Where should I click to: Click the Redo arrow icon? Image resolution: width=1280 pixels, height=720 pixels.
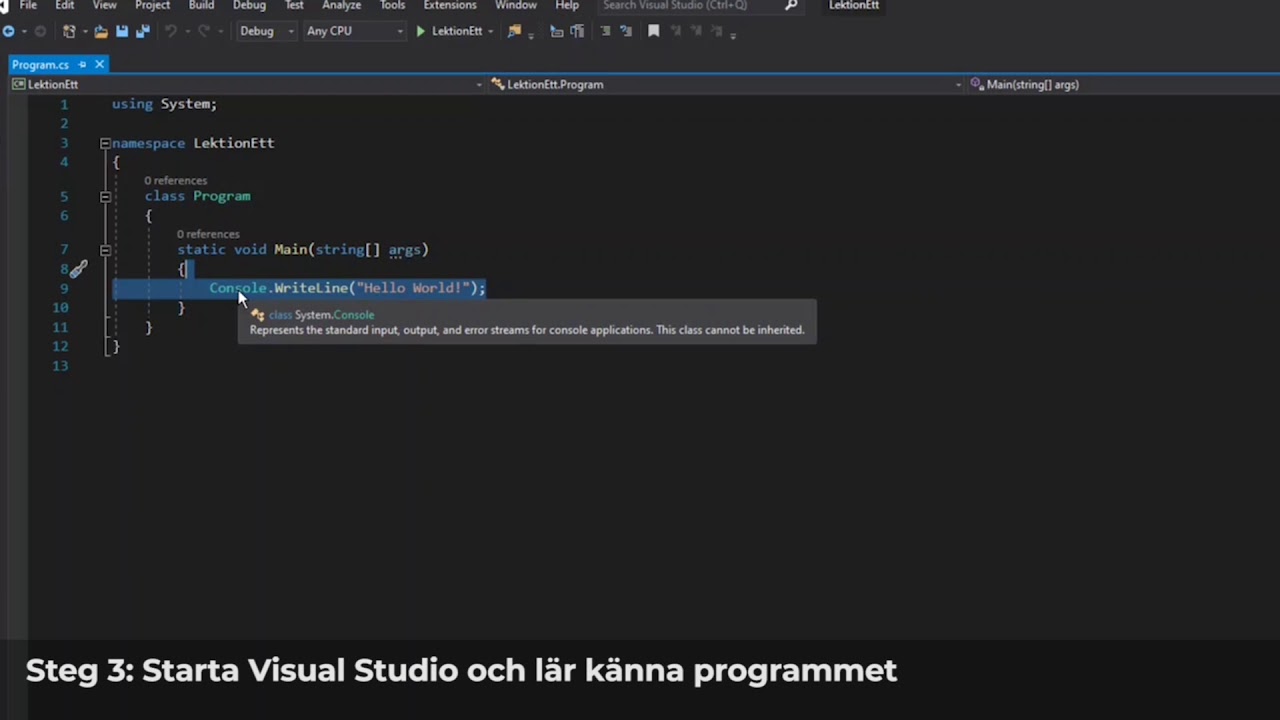[203, 31]
